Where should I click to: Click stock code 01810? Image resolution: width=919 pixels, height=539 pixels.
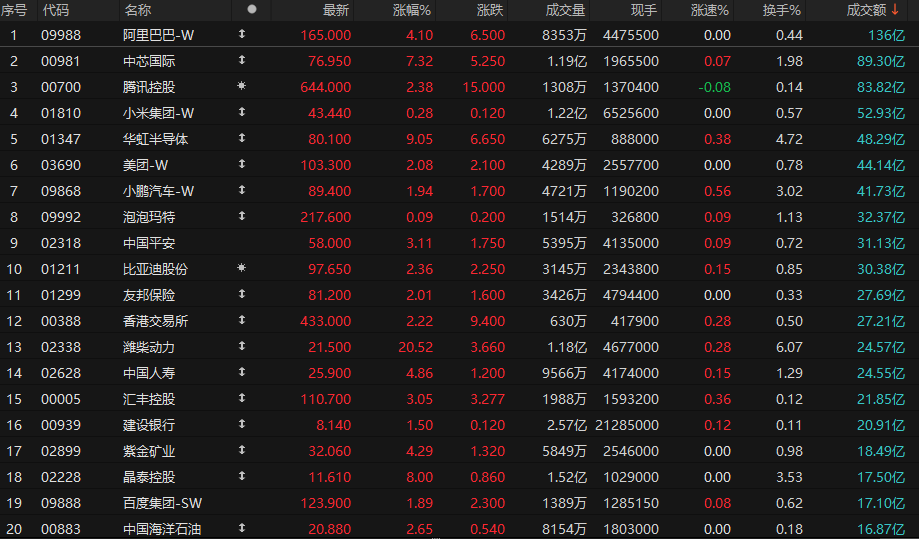[61, 113]
